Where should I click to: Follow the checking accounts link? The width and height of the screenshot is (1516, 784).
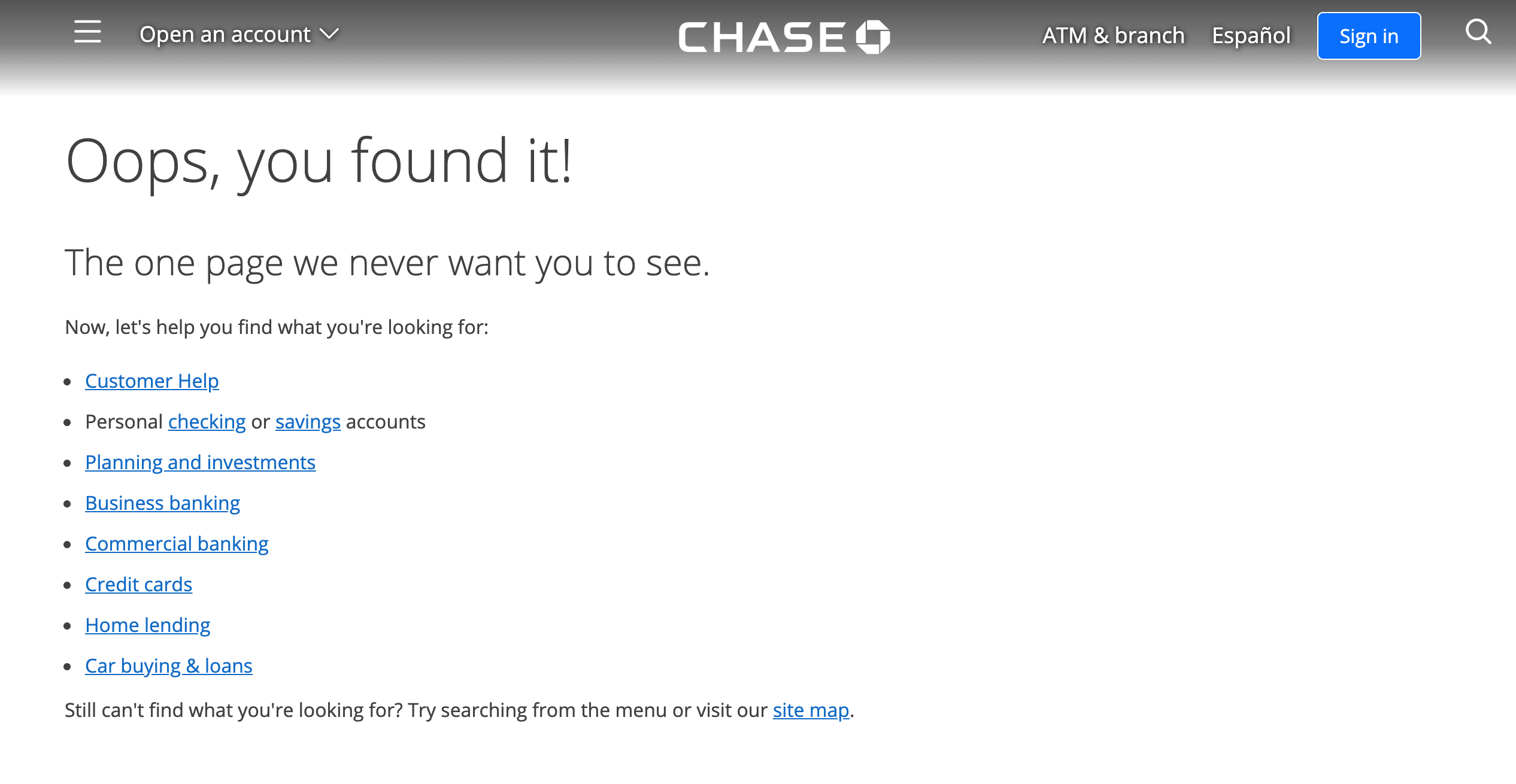coord(207,422)
